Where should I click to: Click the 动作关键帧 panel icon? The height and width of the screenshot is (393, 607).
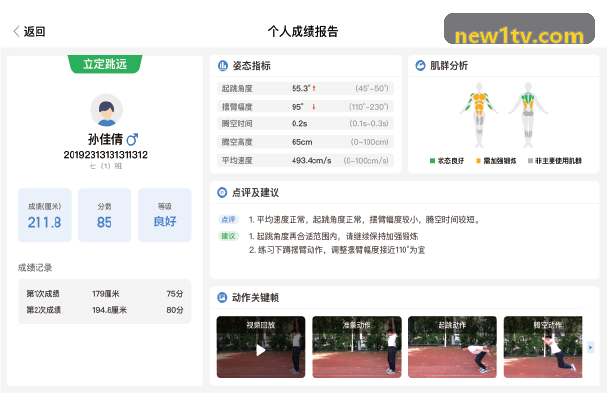pos(222,297)
